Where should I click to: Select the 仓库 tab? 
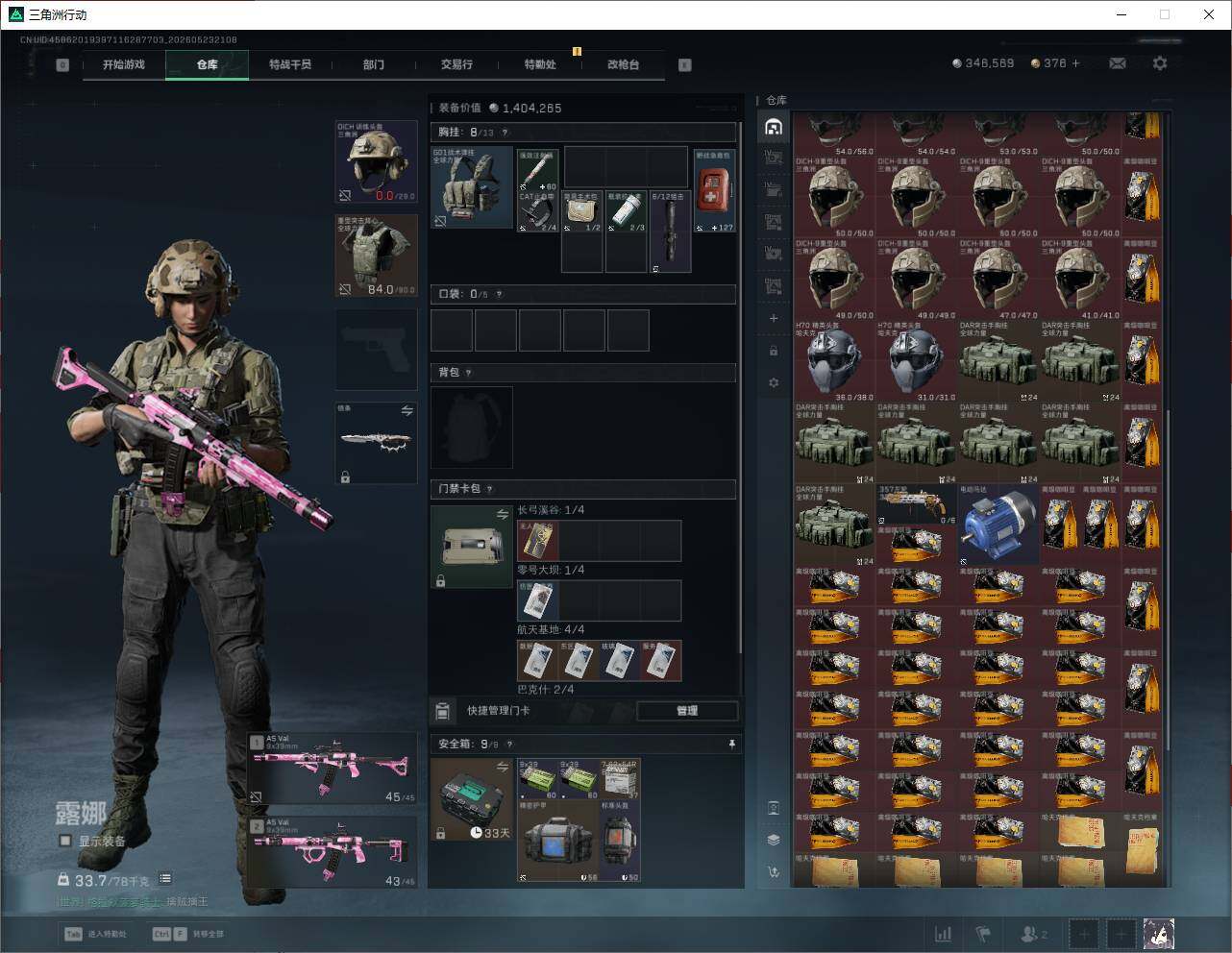[x=208, y=64]
